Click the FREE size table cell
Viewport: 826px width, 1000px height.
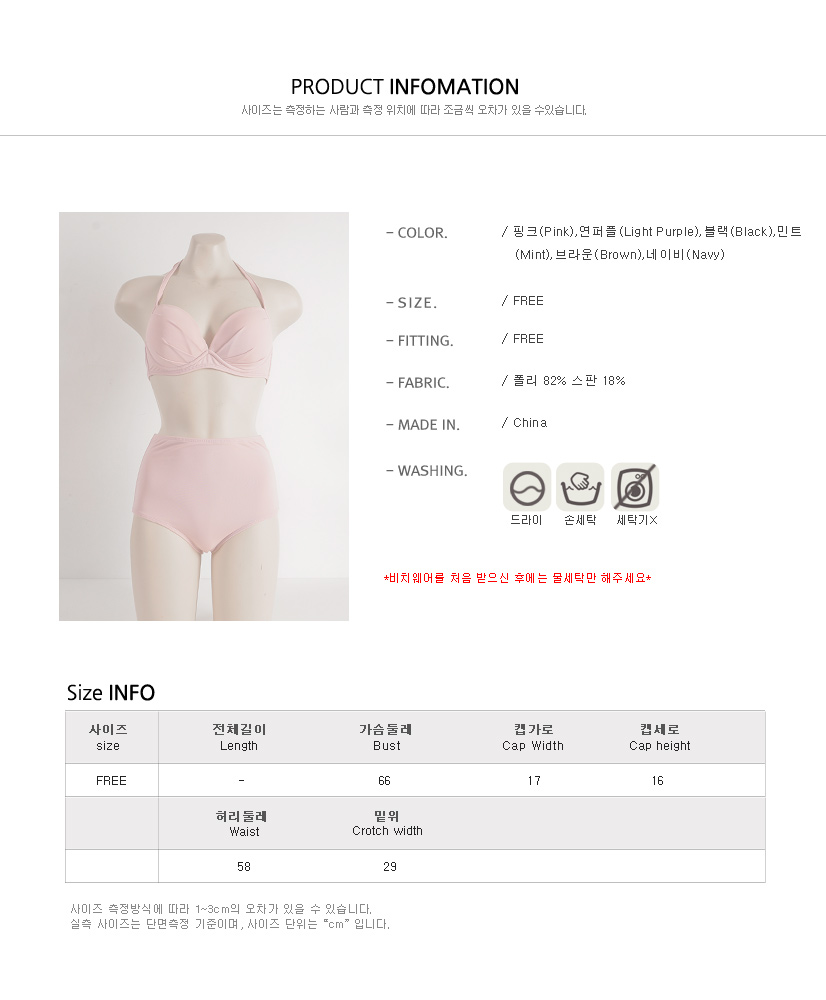click(x=111, y=781)
